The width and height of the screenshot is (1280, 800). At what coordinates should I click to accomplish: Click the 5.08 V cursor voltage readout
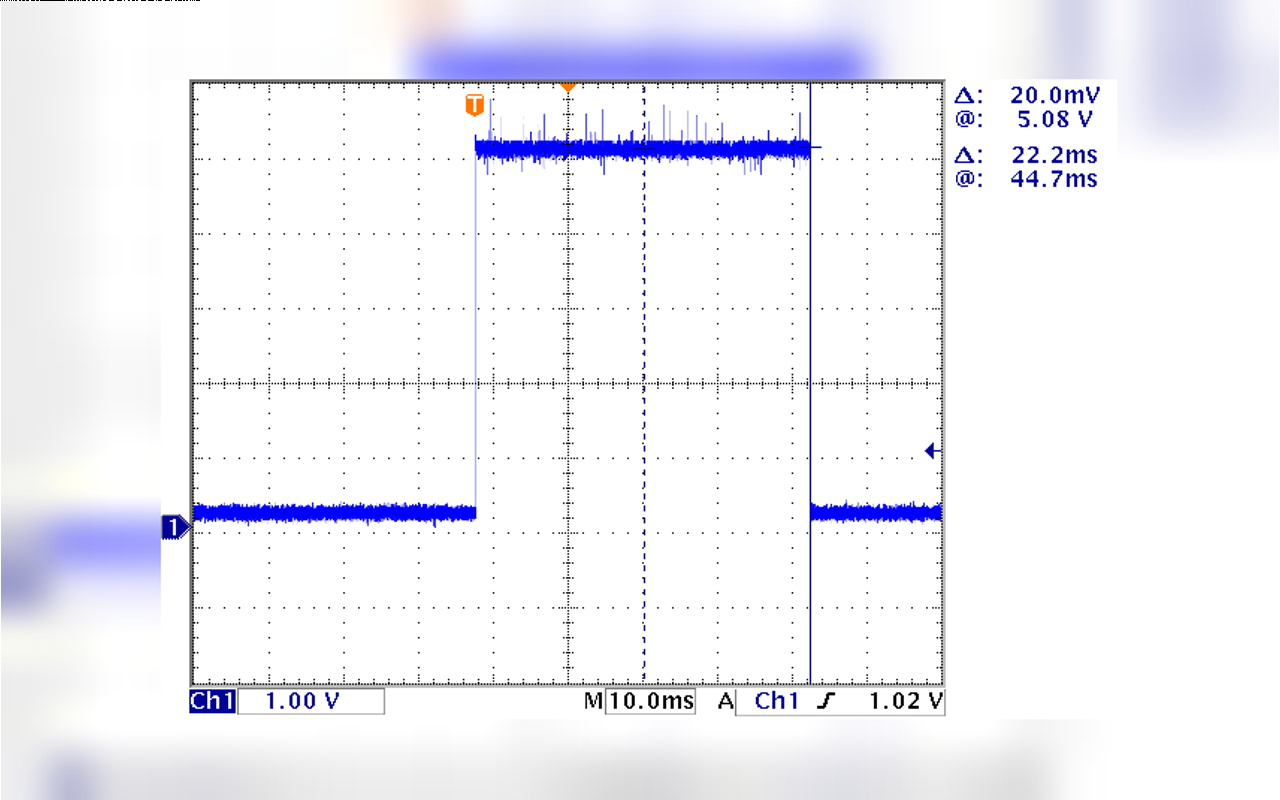[x=1055, y=119]
